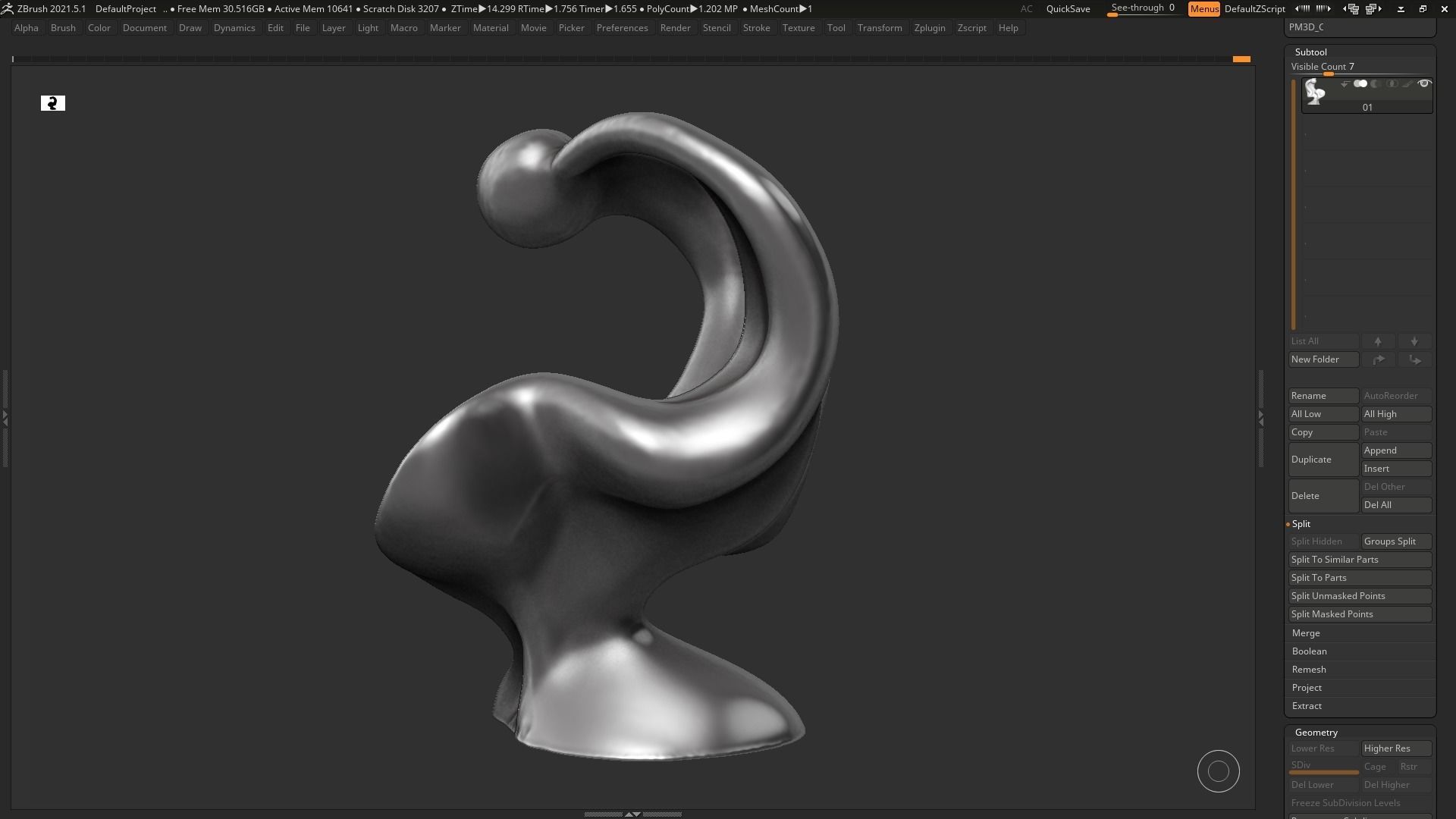Toggle the eye visibility icon on subtool 01

click(1424, 84)
